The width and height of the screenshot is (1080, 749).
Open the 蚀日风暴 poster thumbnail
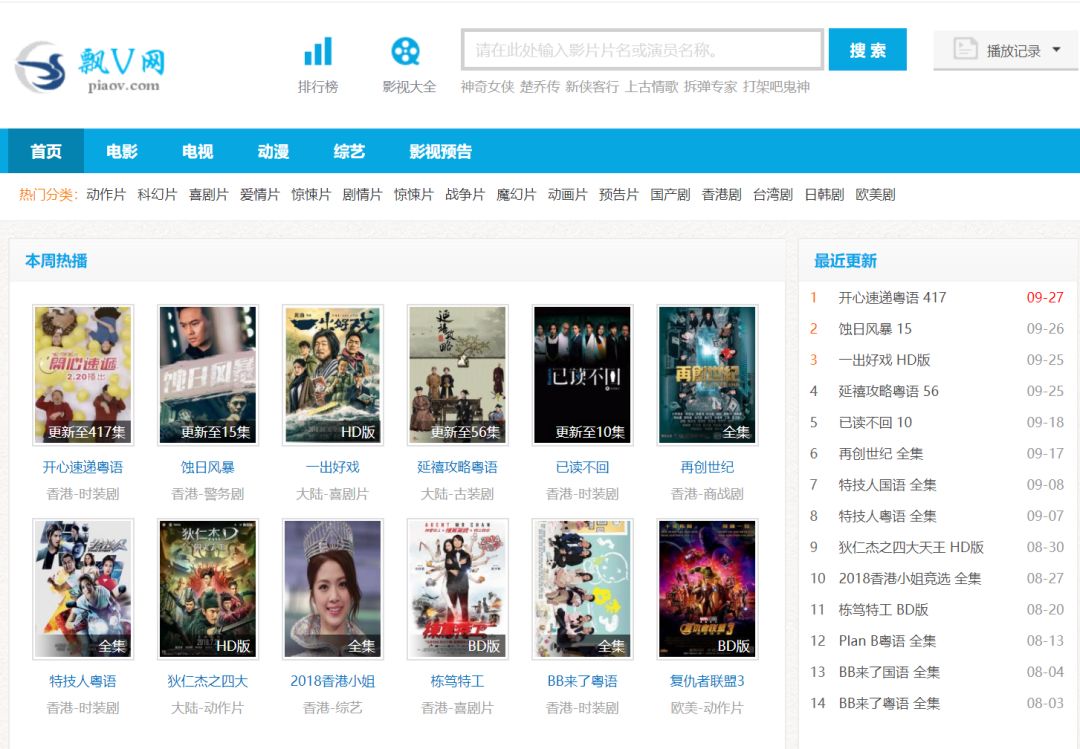tap(207, 375)
